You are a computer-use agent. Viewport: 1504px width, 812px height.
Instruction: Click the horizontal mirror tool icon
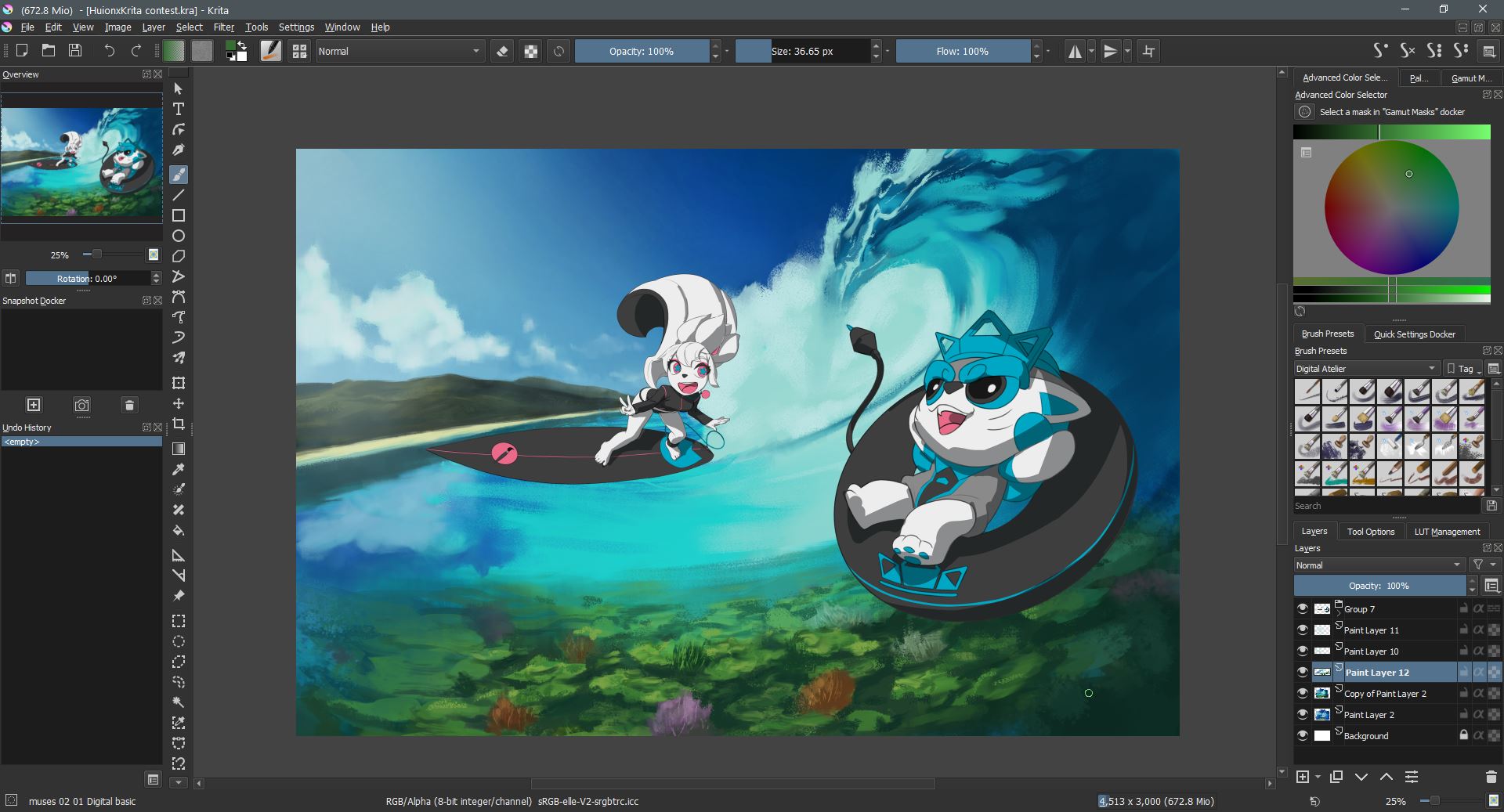point(1075,52)
